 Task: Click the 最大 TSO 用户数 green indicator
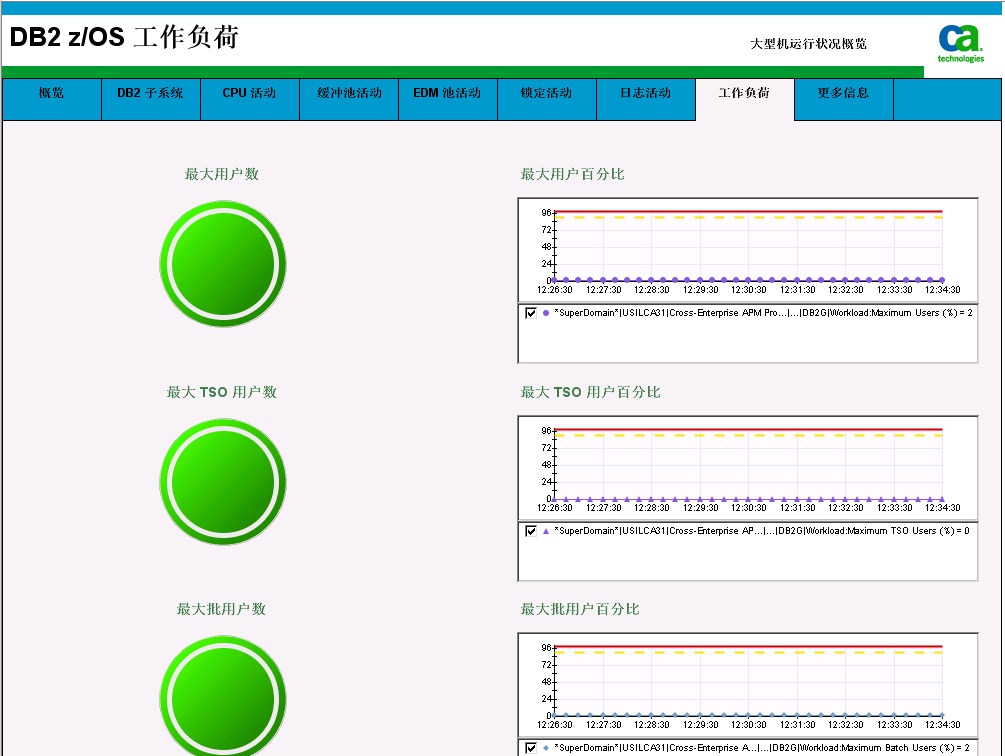coord(223,482)
